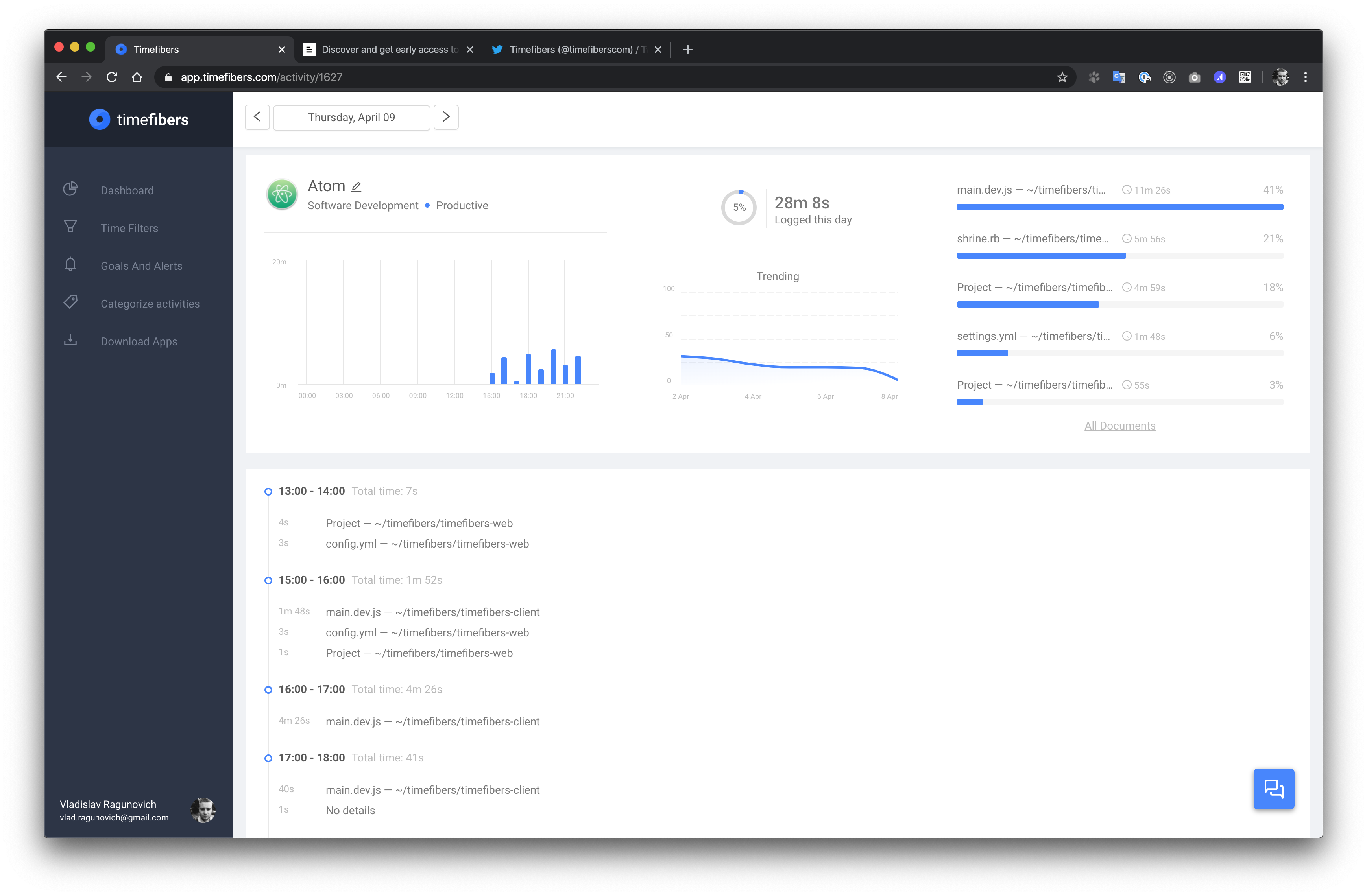Viewport: 1367px width, 896px height.
Task: Open the Thursday, April 09 date picker
Action: click(x=351, y=117)
